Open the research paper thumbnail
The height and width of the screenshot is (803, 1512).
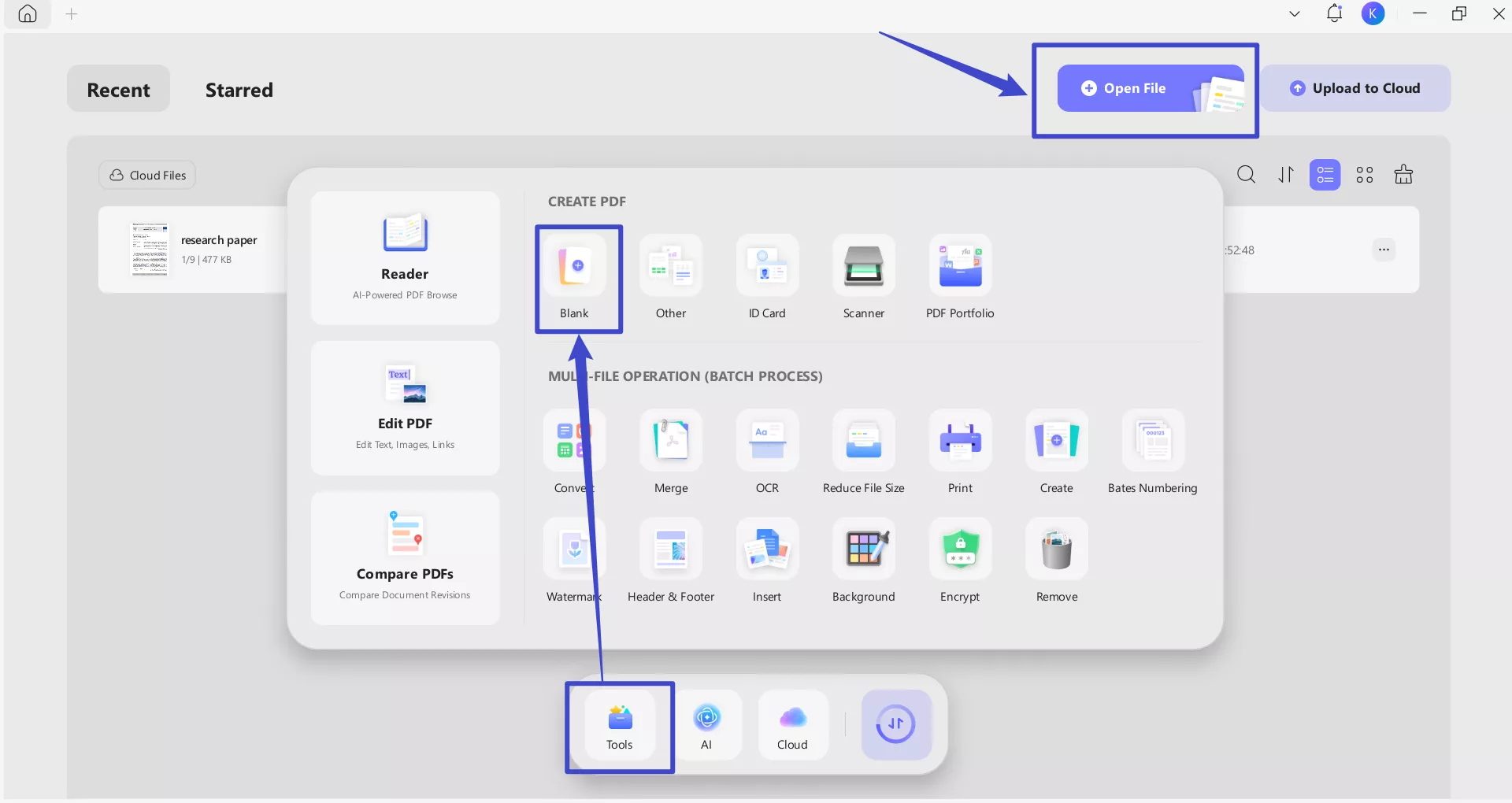[x=150, y=250]
